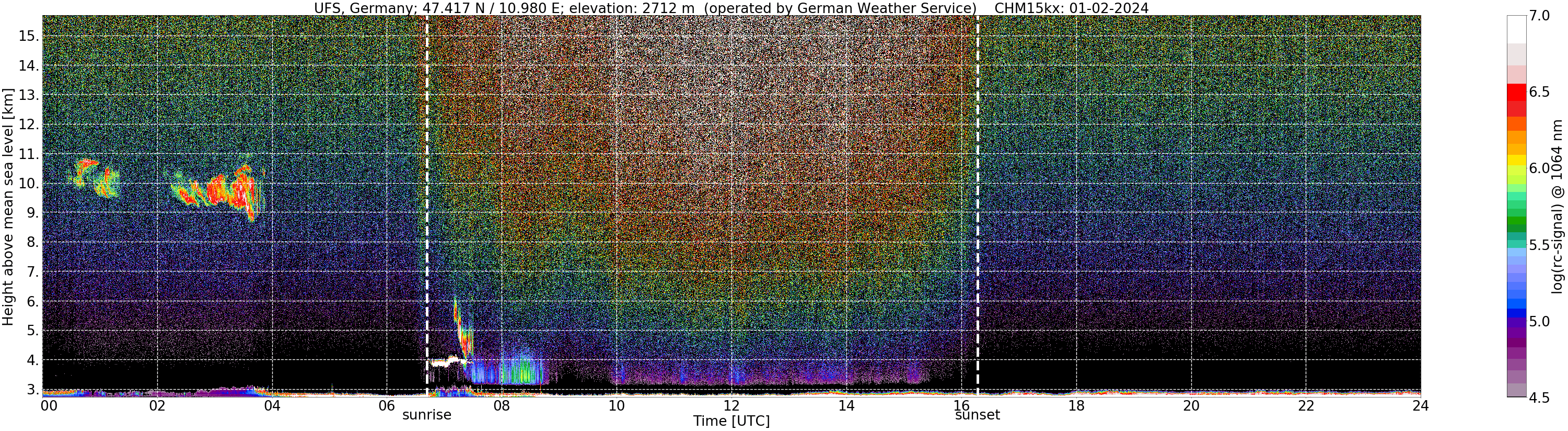Click the '12' time tick label
Viewport: 1568px width, 431px height.
731,405
